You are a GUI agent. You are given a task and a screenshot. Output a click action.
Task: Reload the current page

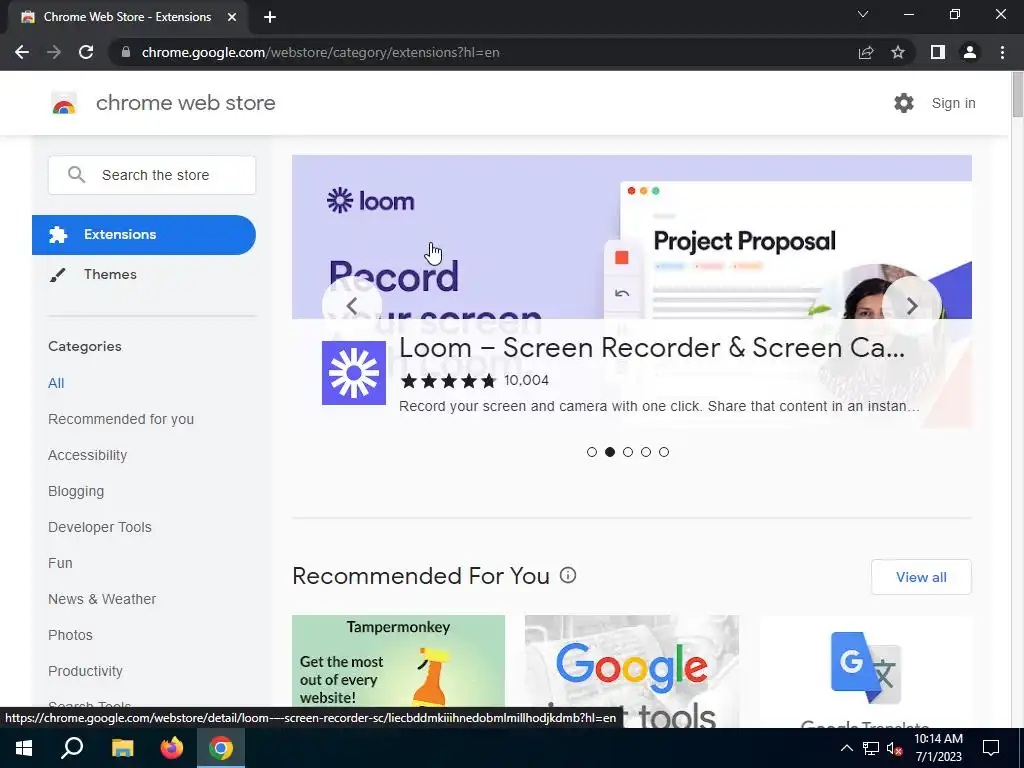86,52
